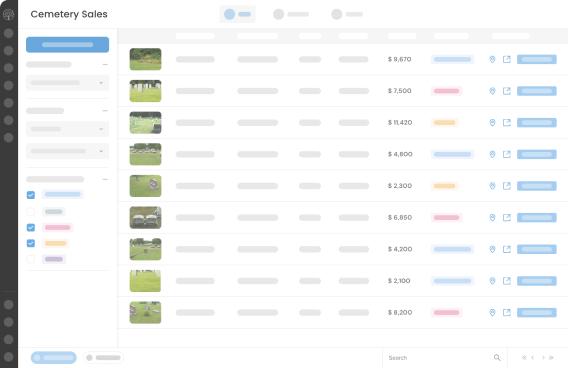The image size is (568, 368).
Task: Click the blue action button in the $4,200 row
Action: coord(536,249)
